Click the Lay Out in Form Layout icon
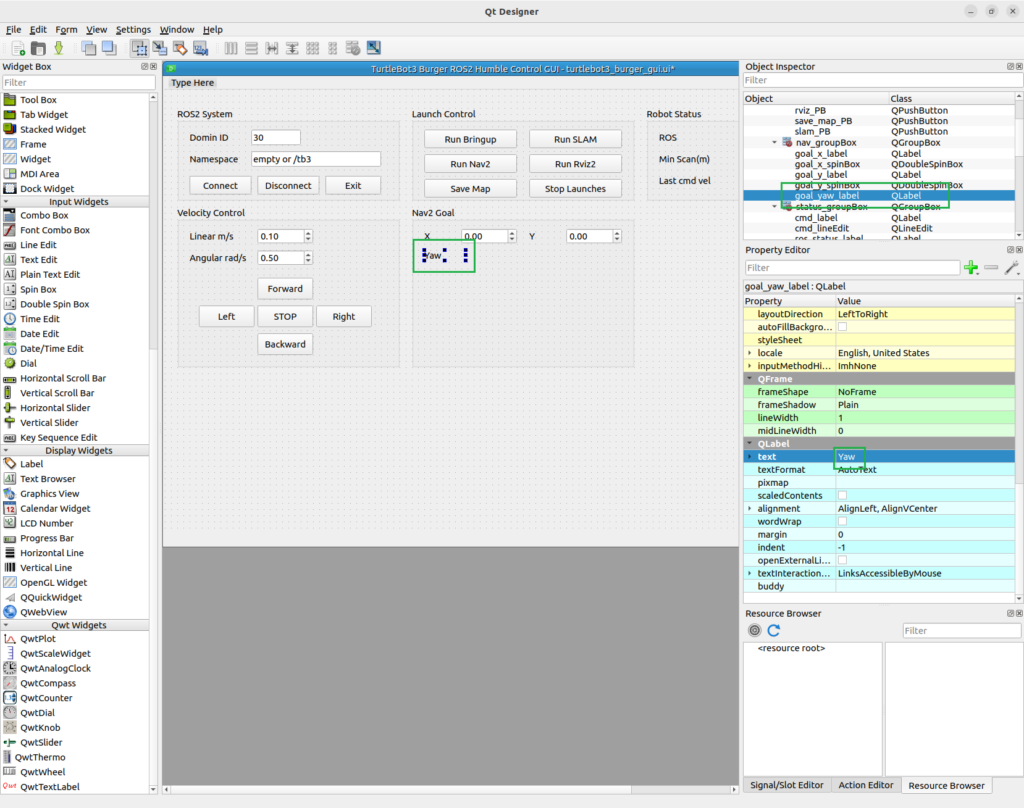This screenshot has height=808, width=1024. point(332,48)
